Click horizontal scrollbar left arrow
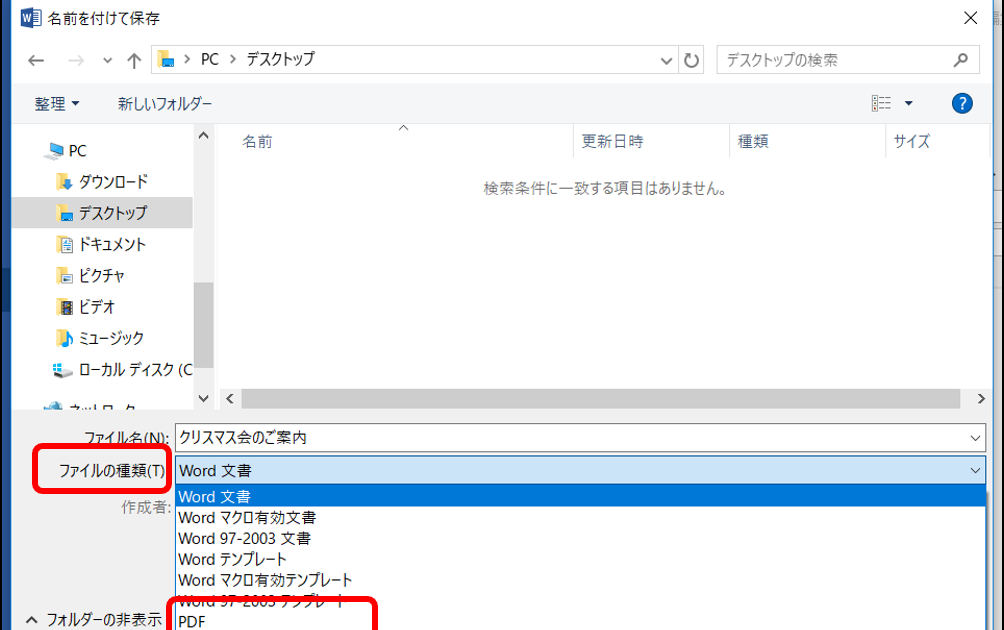The width and height of the screenshot is (1004, 630). pos(230,398)
